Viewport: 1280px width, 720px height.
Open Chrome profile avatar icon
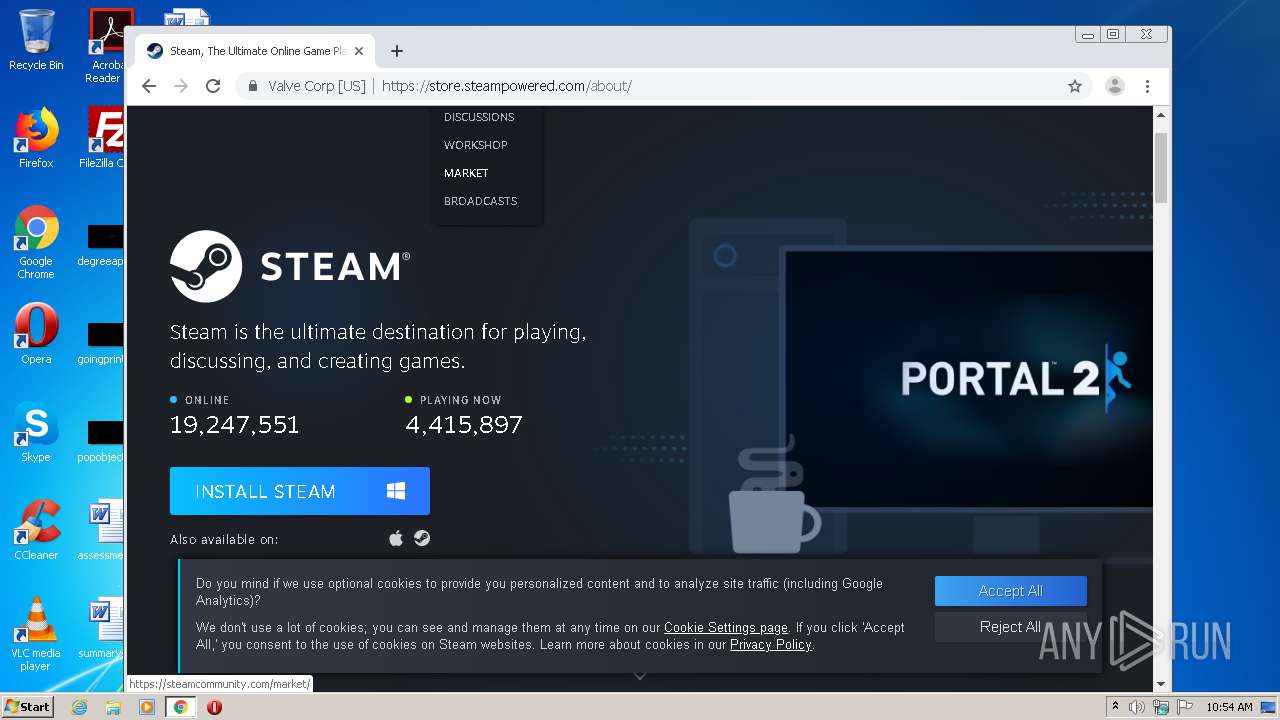click(1114, 86)
